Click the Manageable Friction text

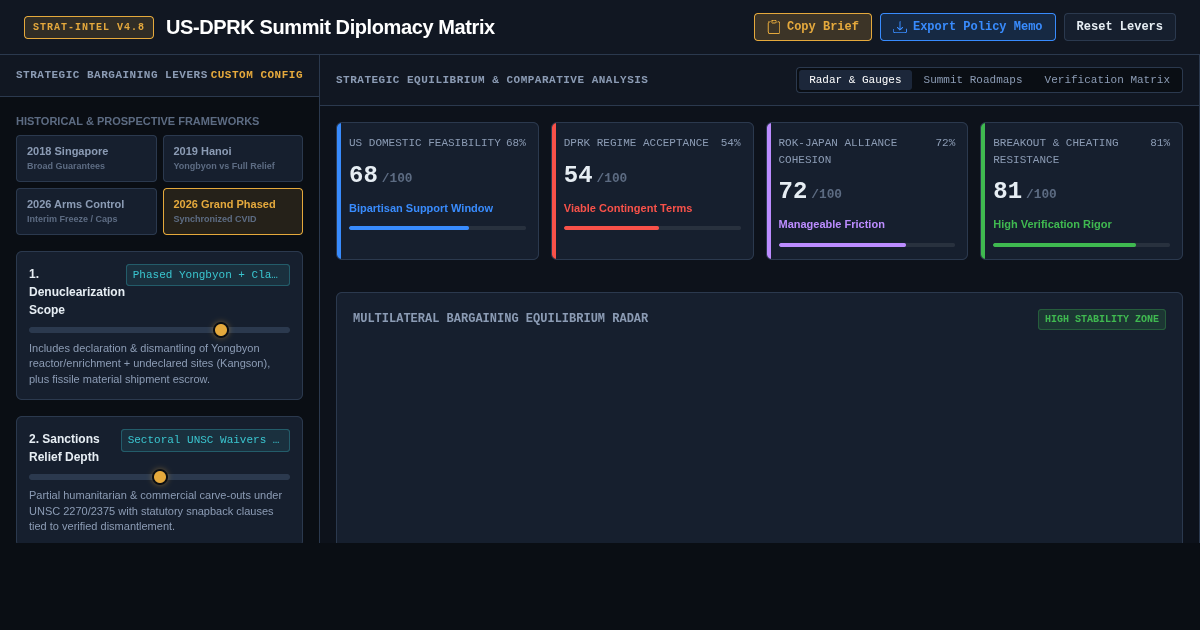tap(832, 224)
